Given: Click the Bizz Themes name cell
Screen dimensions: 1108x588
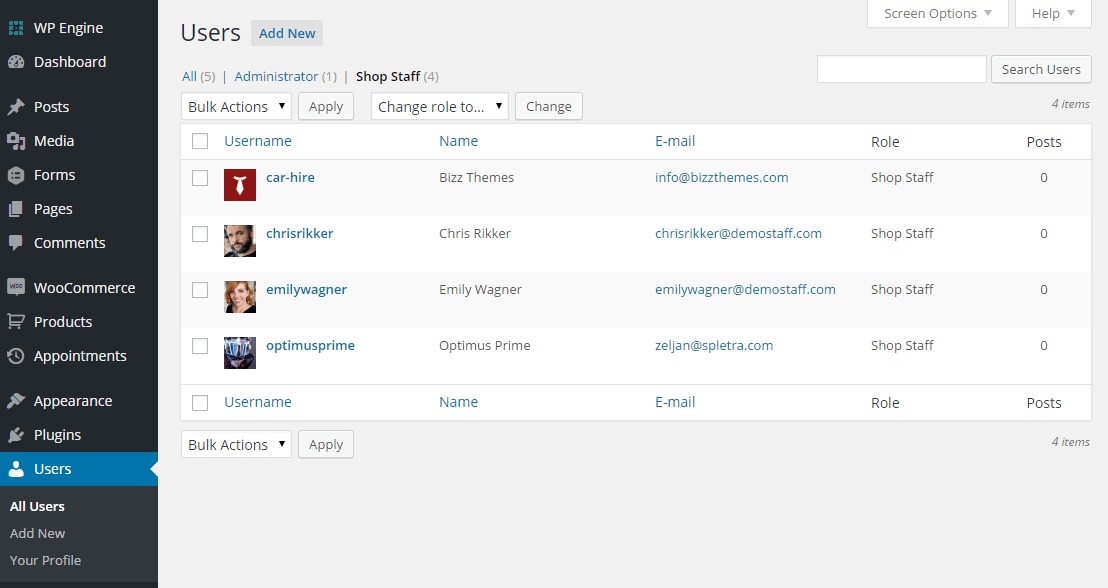Looking at the screenshot, I should click(476, 177).
